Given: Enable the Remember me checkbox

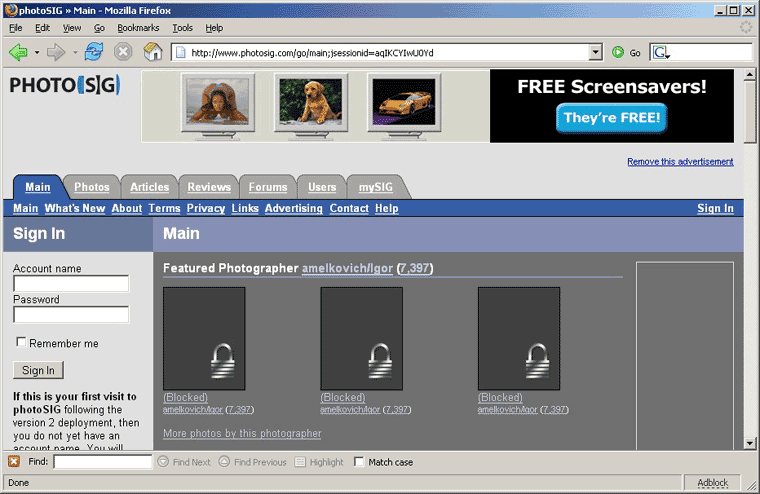Looking at the screenshot, I should [x=21, y=342].
